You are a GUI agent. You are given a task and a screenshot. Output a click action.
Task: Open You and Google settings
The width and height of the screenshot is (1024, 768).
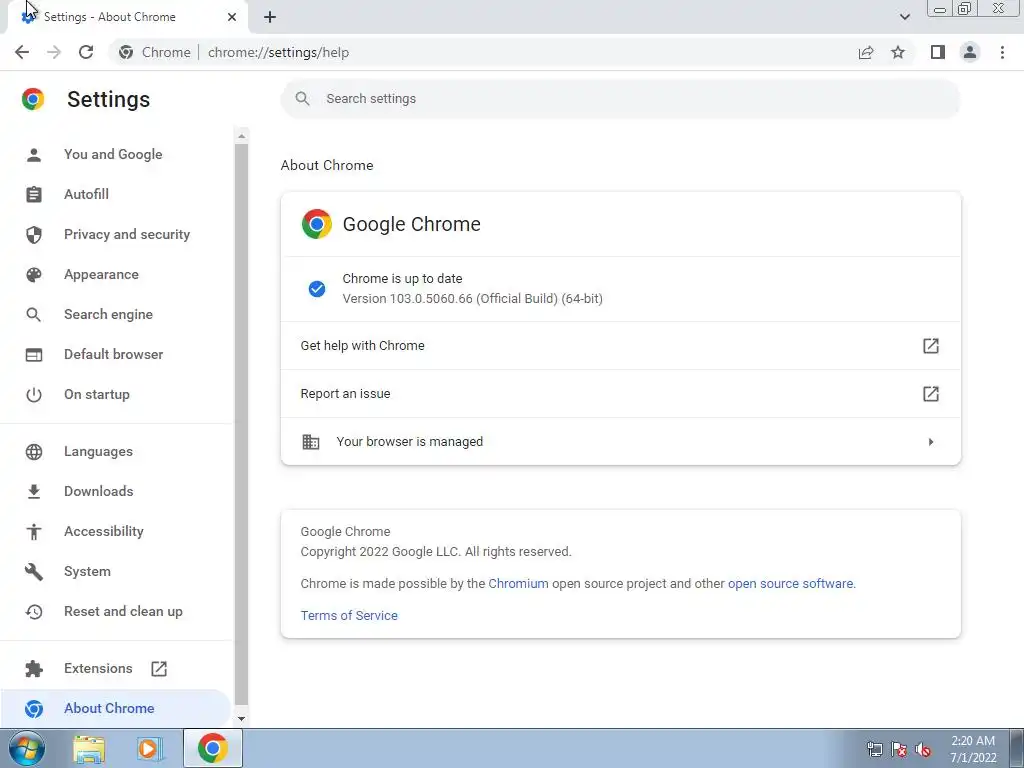click(x=113, y=154)
